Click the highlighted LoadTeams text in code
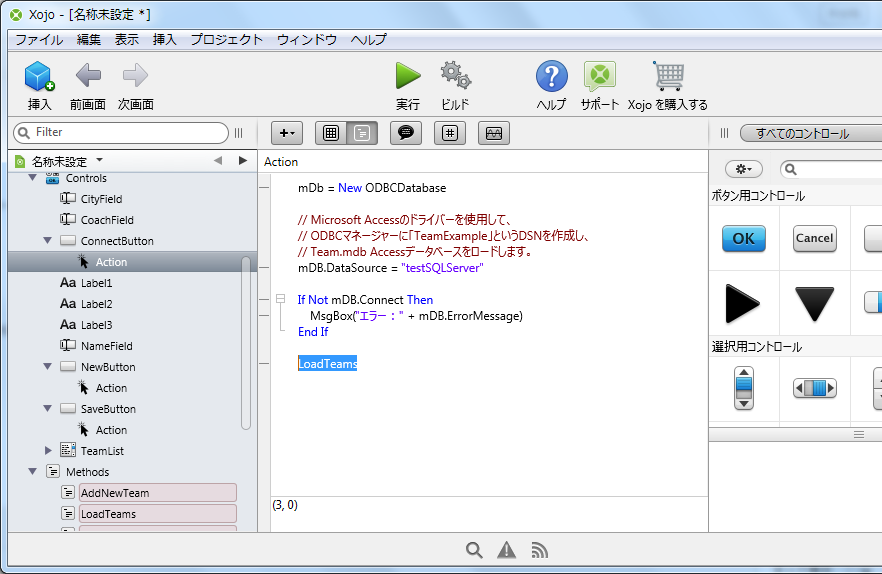Screen dimensions: 882x574 pyautogui.click(x=327, y=364)
